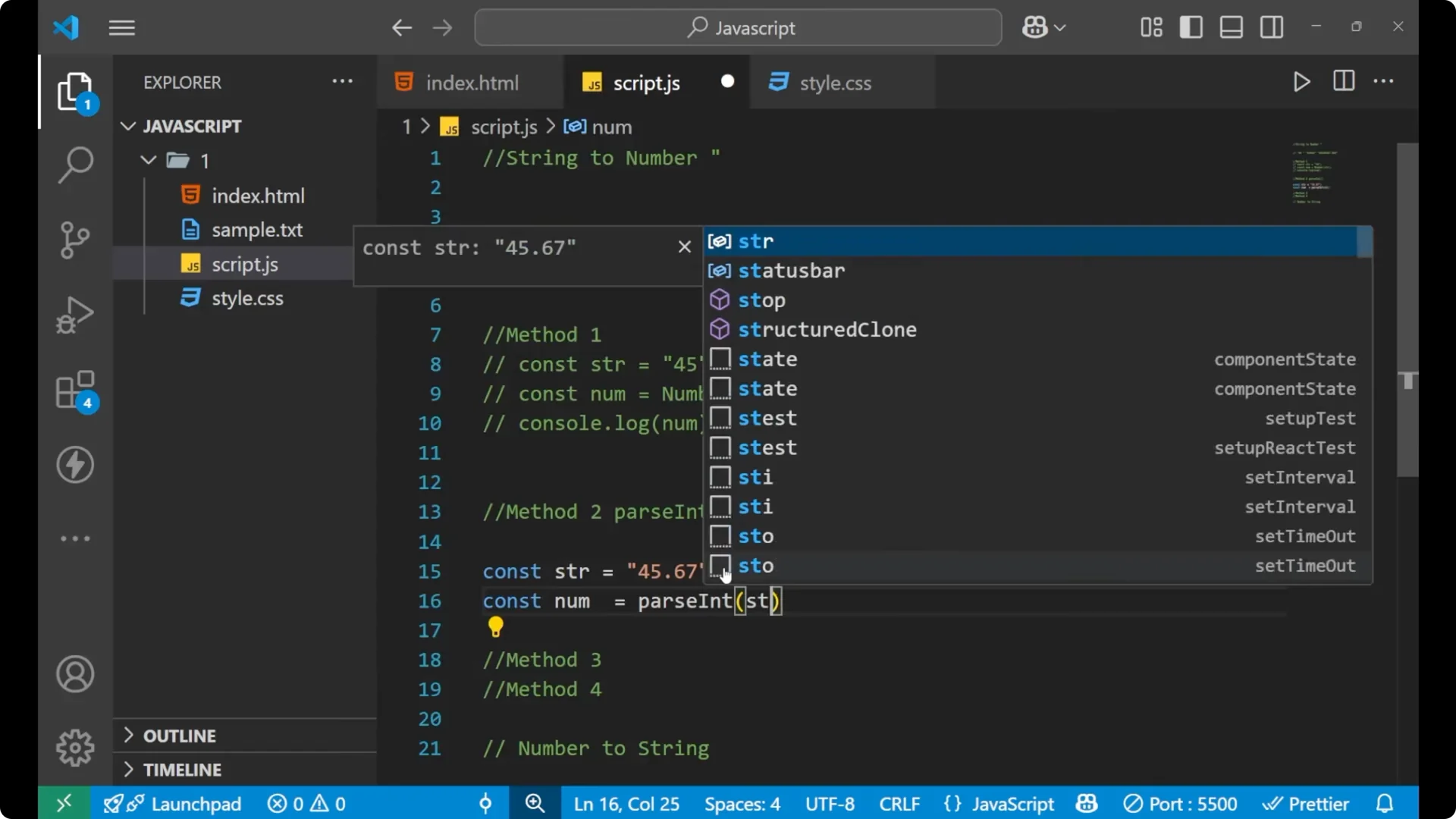Toggle the secondary side bar
This screenshot has width=1456, height=819.
(x=1271, y=27)
